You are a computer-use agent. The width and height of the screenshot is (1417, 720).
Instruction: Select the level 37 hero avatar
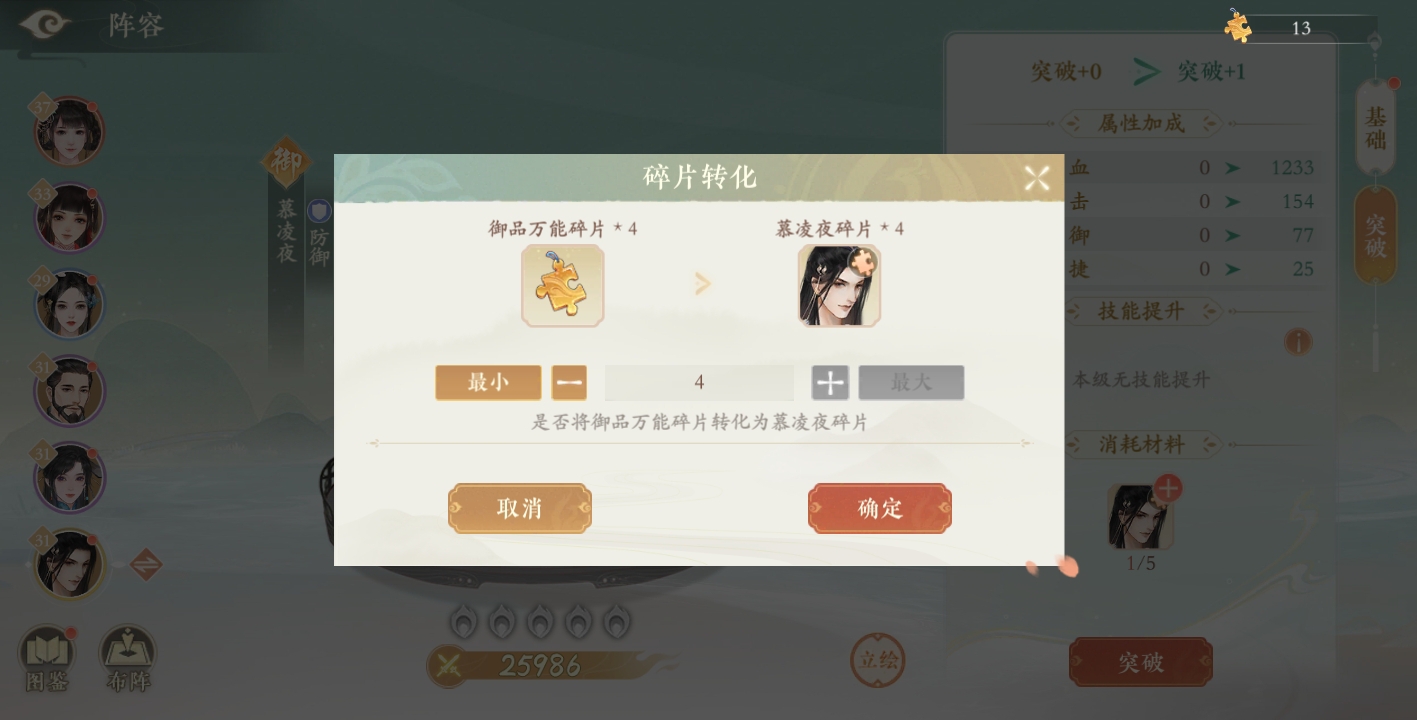coord(69,131)
